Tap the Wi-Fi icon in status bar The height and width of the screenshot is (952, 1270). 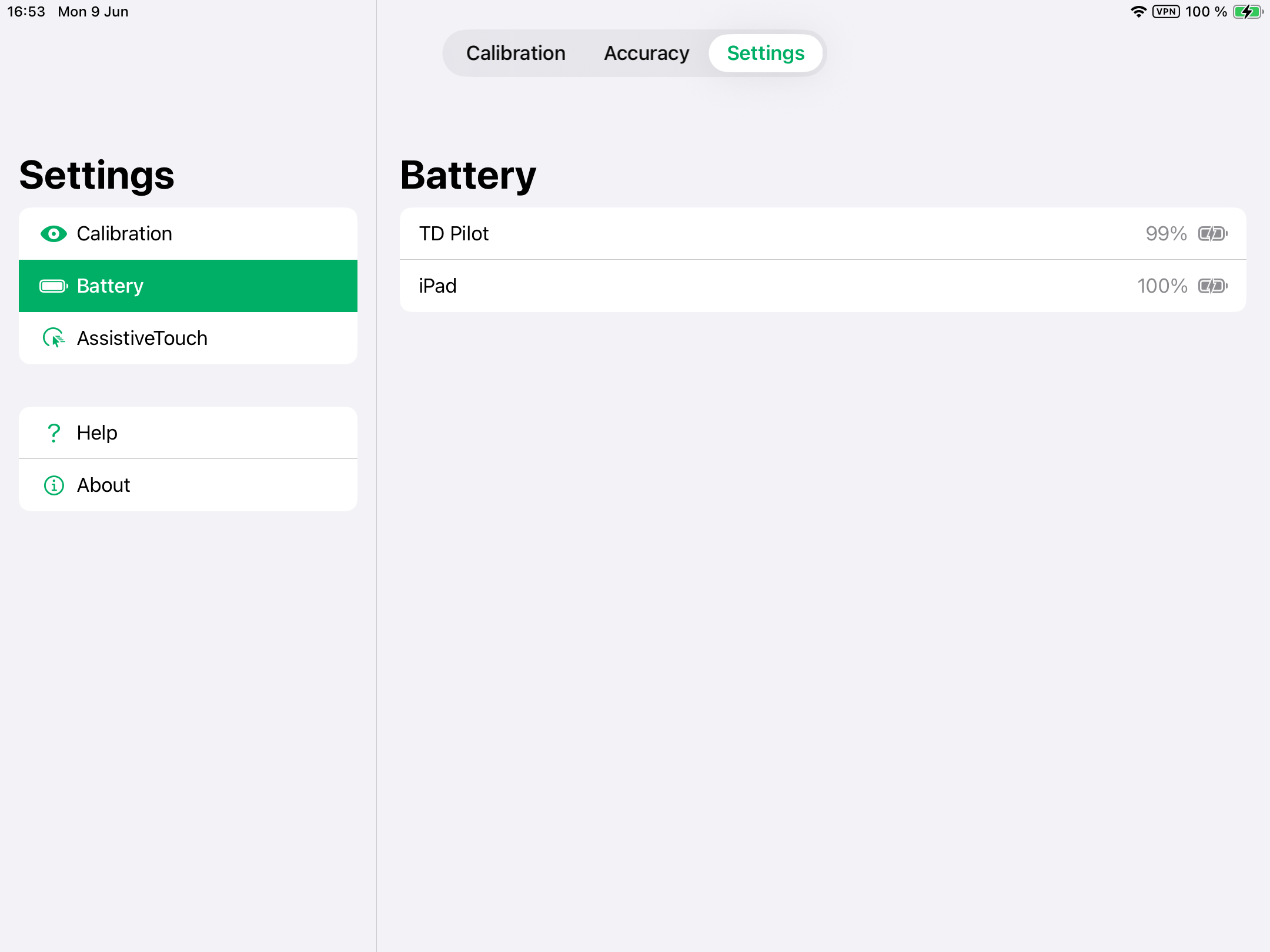1138,12
